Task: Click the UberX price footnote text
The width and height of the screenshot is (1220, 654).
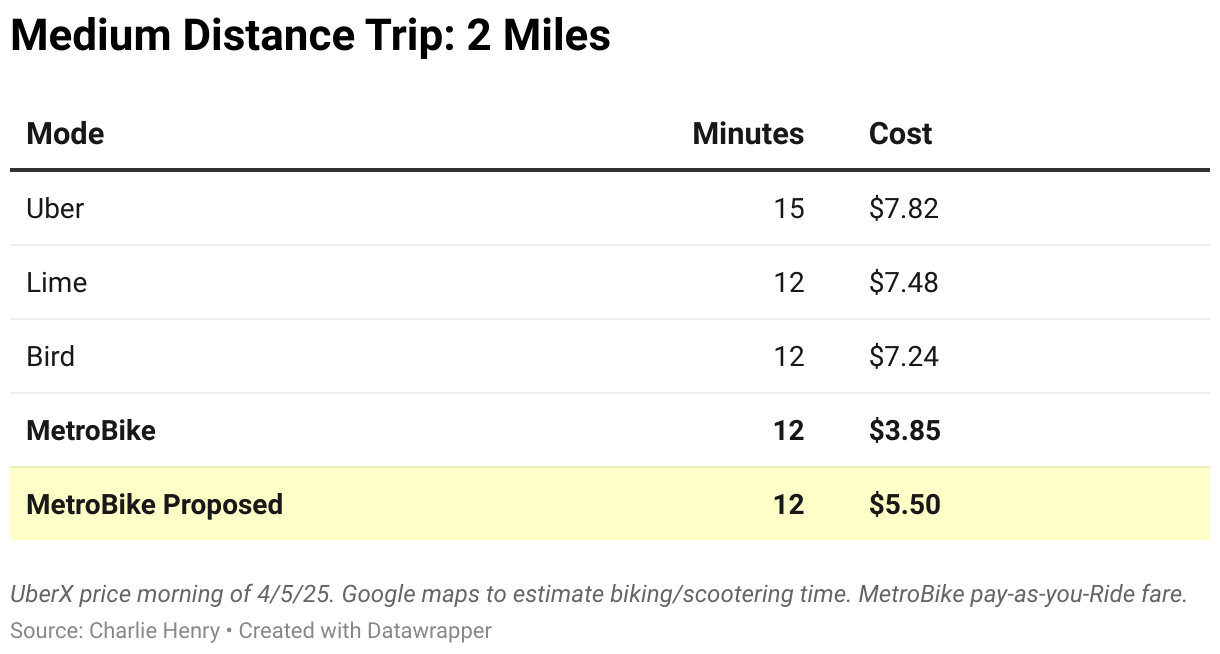Action: 598,594
